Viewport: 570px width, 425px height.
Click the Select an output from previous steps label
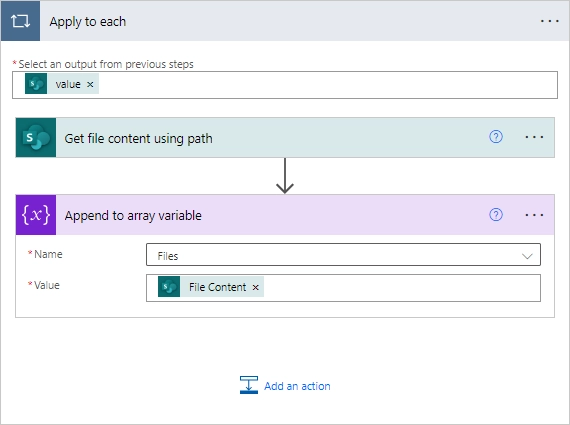coord(106,64)
